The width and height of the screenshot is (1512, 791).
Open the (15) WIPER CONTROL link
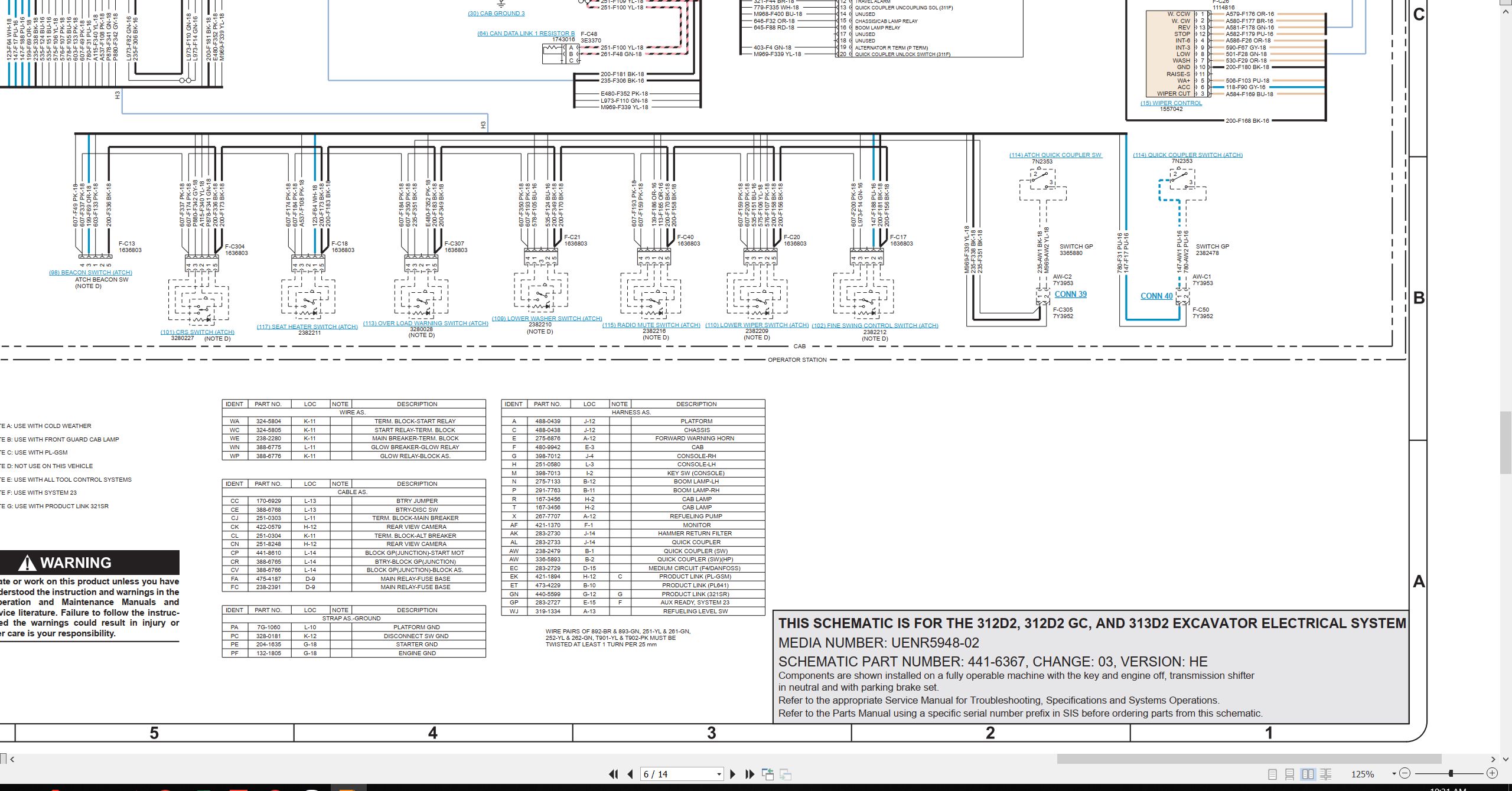1171,103
